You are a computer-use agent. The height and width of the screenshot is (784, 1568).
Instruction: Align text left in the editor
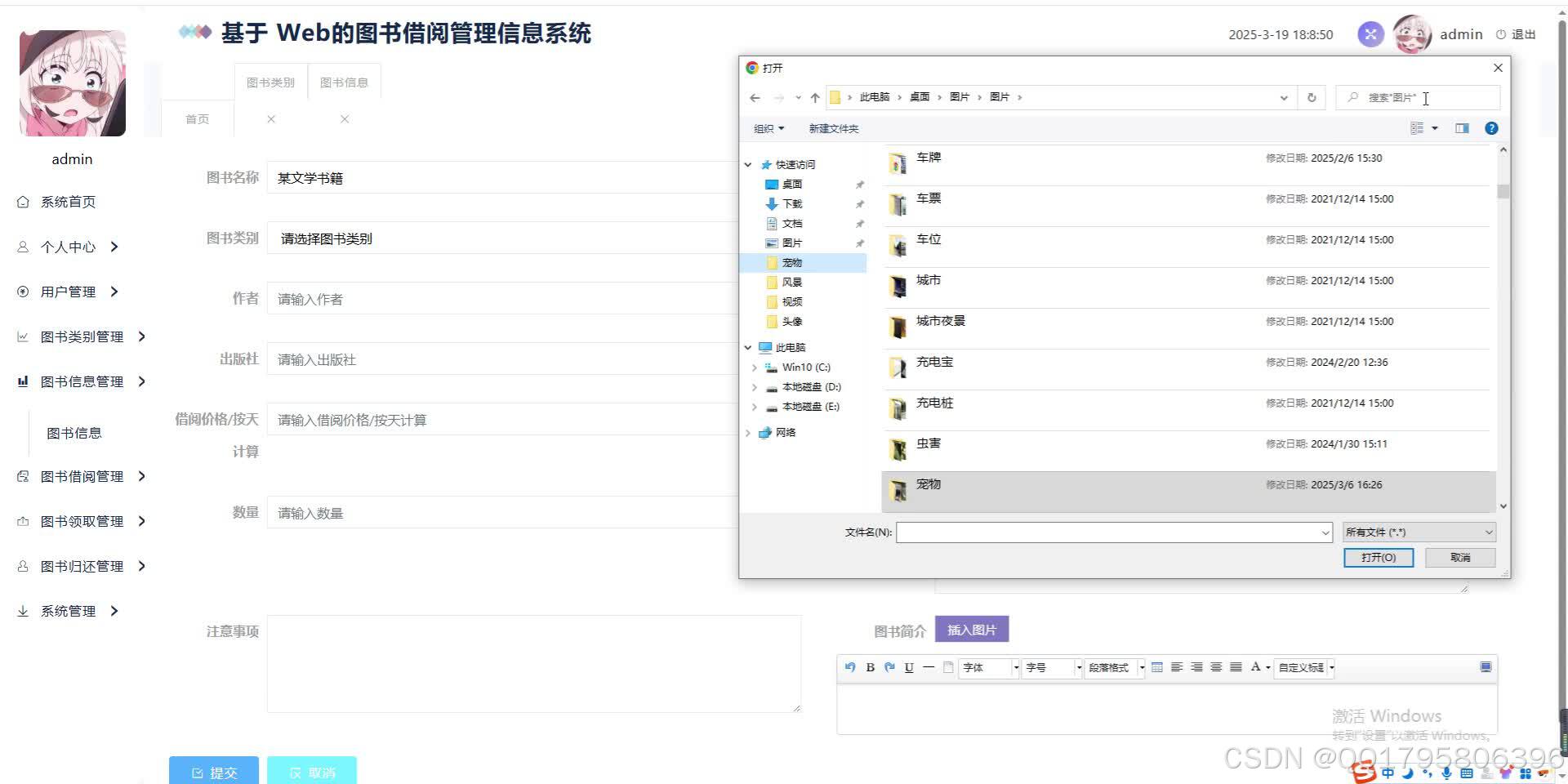pyautogui.click(x=1177, y=667)
